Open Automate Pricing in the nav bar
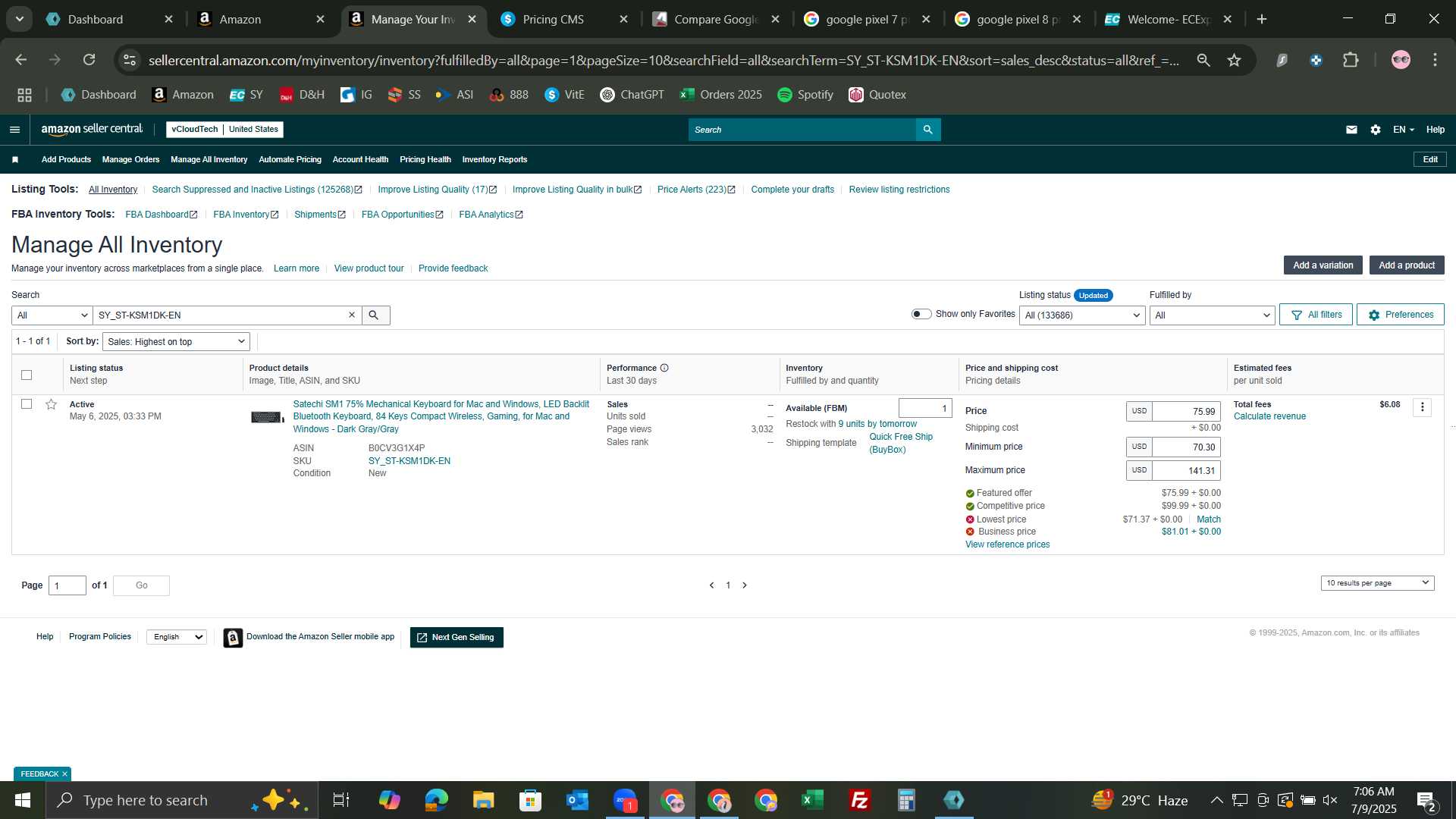The image size is (1456, 819). click(x=290, y=160)
